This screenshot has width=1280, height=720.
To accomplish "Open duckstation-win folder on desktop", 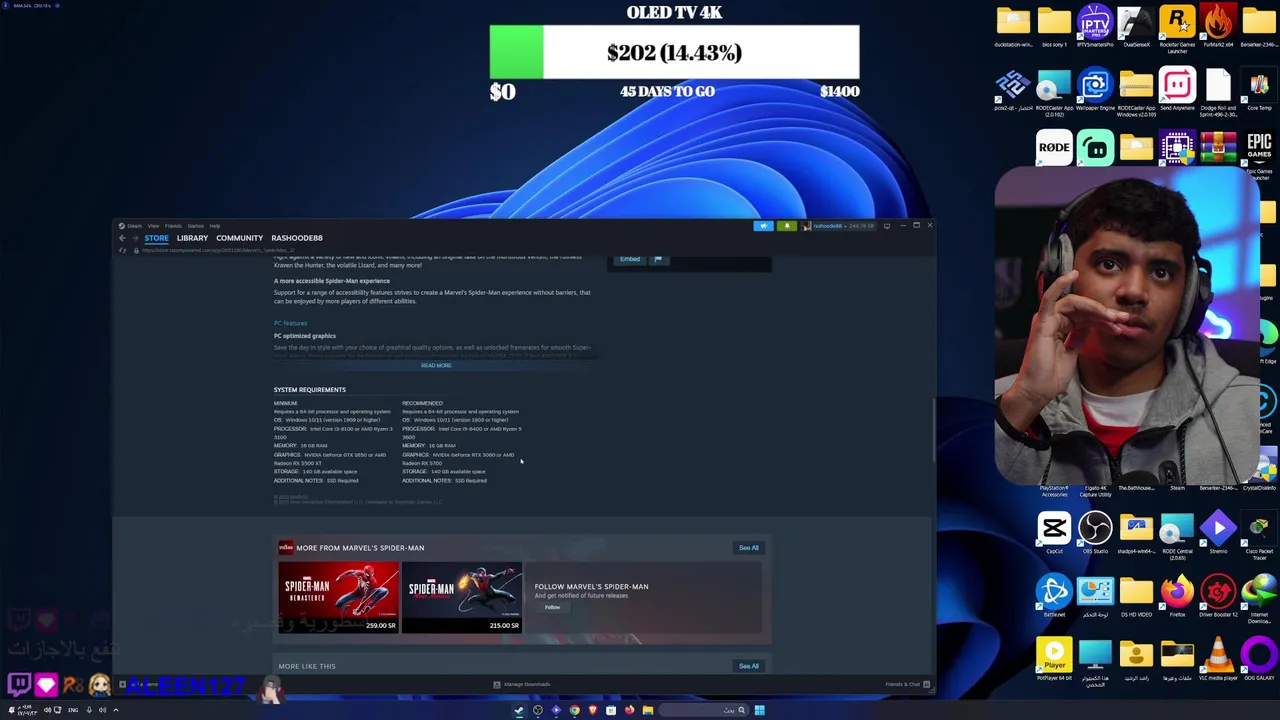I will (x=1013, y=27).
